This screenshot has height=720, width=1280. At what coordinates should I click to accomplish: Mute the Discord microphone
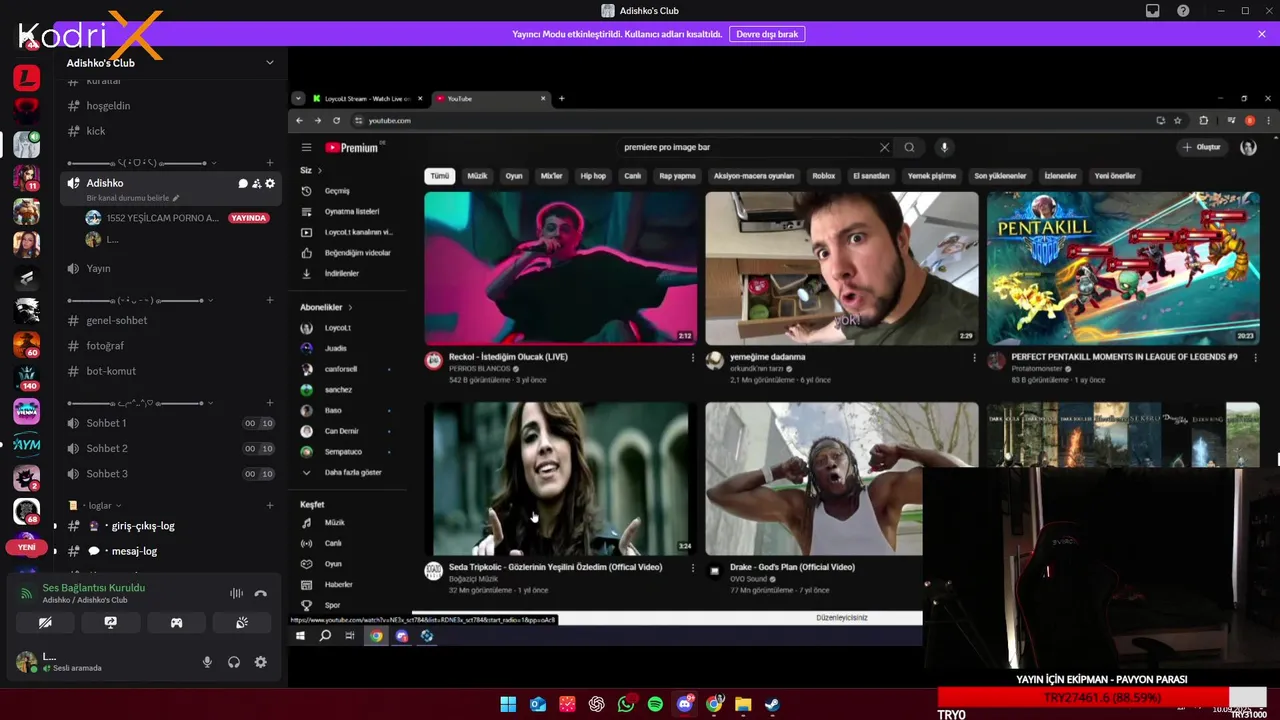tap(207, 662)
